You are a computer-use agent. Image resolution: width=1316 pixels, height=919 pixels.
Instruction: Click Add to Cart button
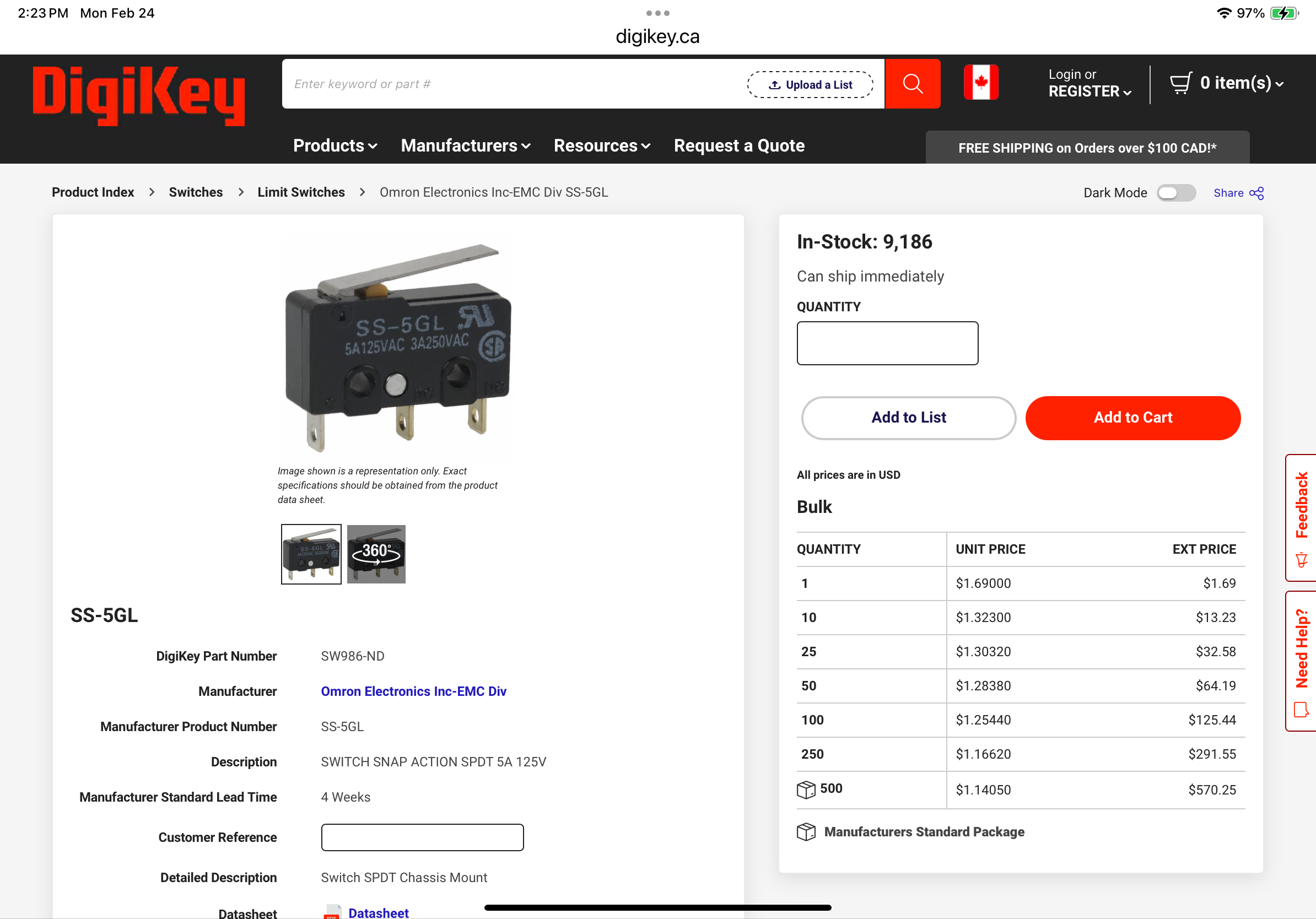pyautogui.click(x=1132, y=418)
